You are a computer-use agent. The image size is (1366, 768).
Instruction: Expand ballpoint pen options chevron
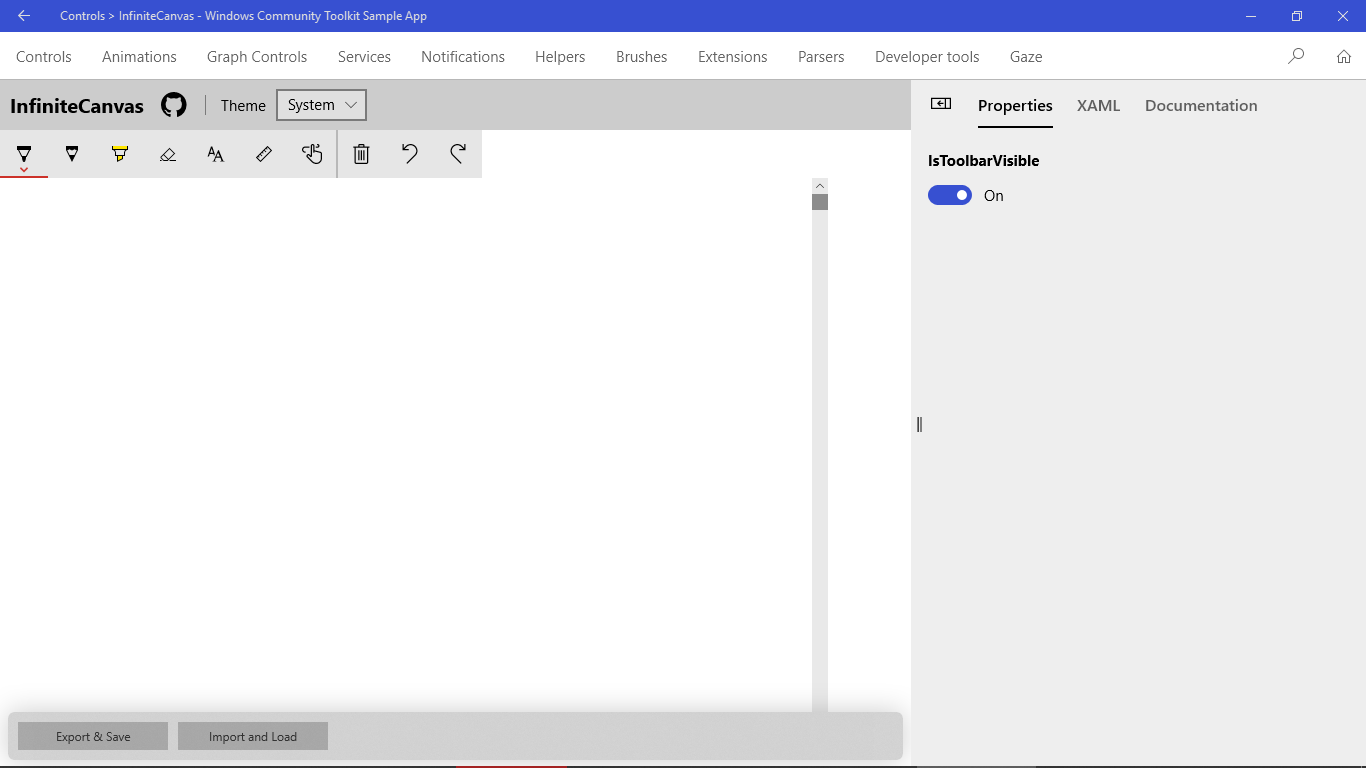pyautogui.click(x=24, y=170)
